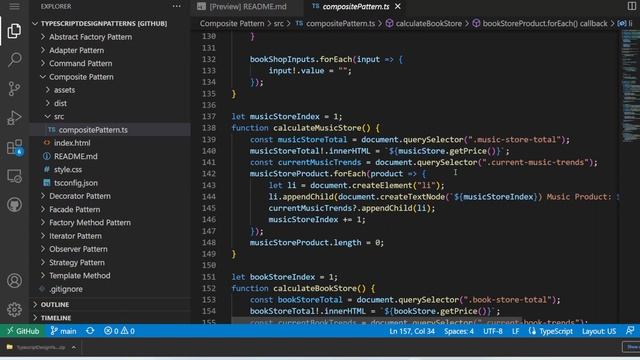
Task: Expand the OUTLINE section
Action: point(55,305)
